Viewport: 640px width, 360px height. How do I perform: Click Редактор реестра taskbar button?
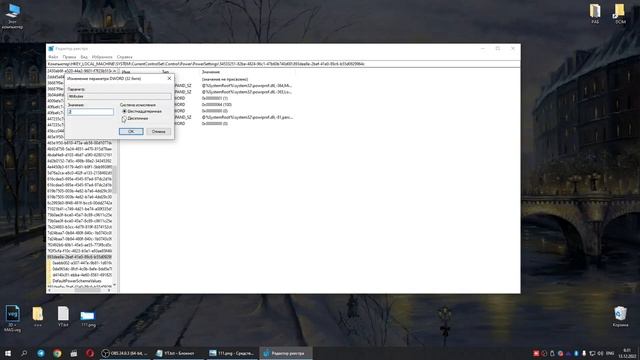click(285, 353)
